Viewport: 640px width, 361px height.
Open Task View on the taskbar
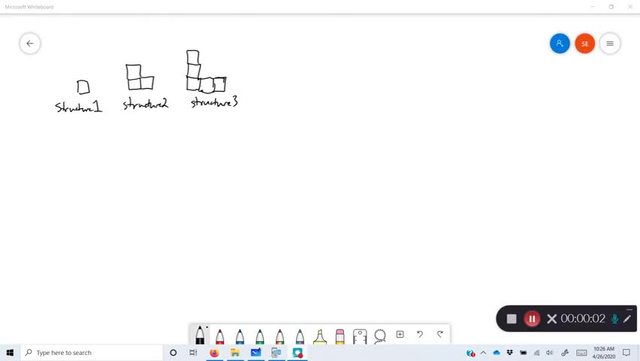click(193, 352)
